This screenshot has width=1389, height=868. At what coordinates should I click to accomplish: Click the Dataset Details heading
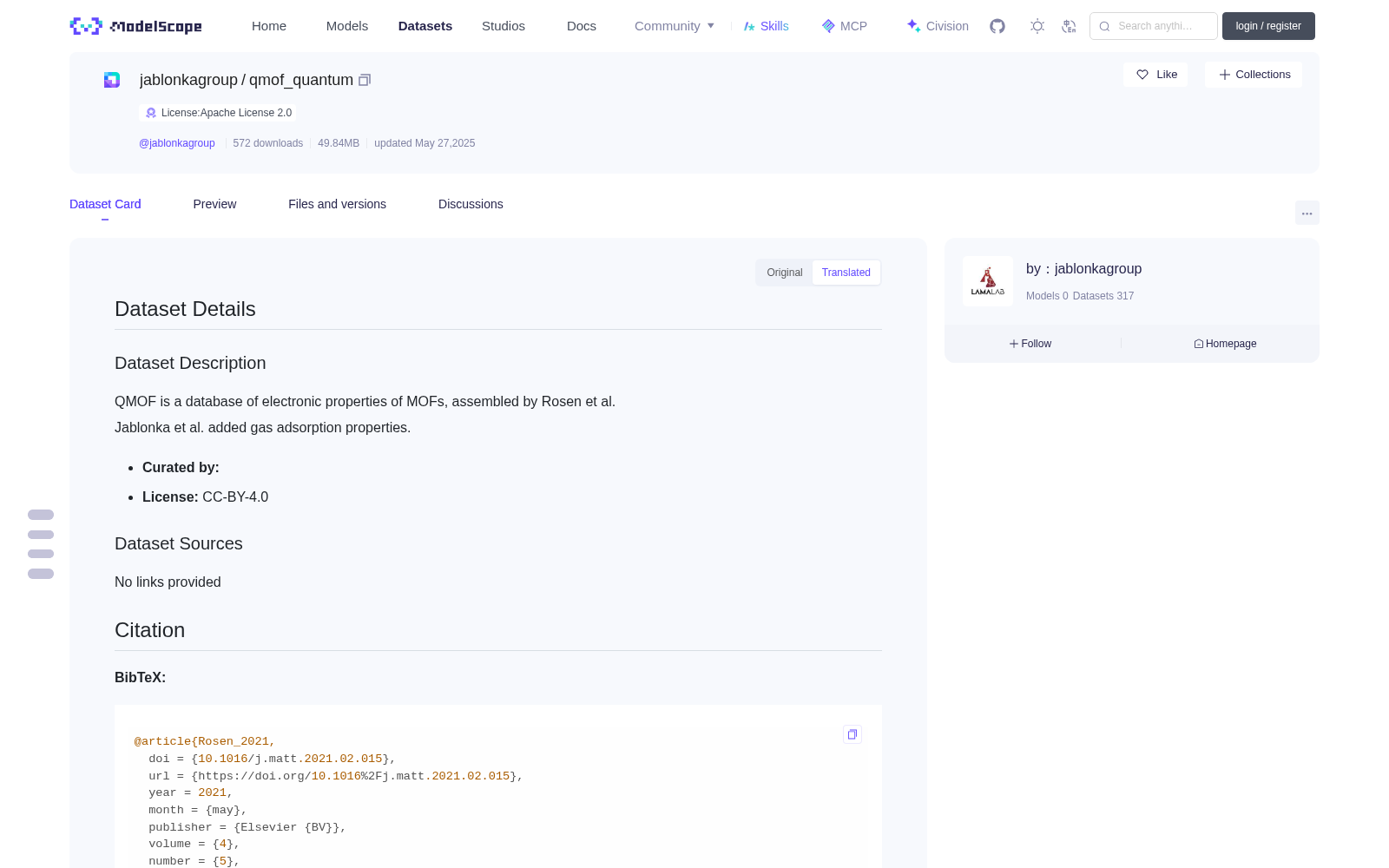(x=185, y=309)
